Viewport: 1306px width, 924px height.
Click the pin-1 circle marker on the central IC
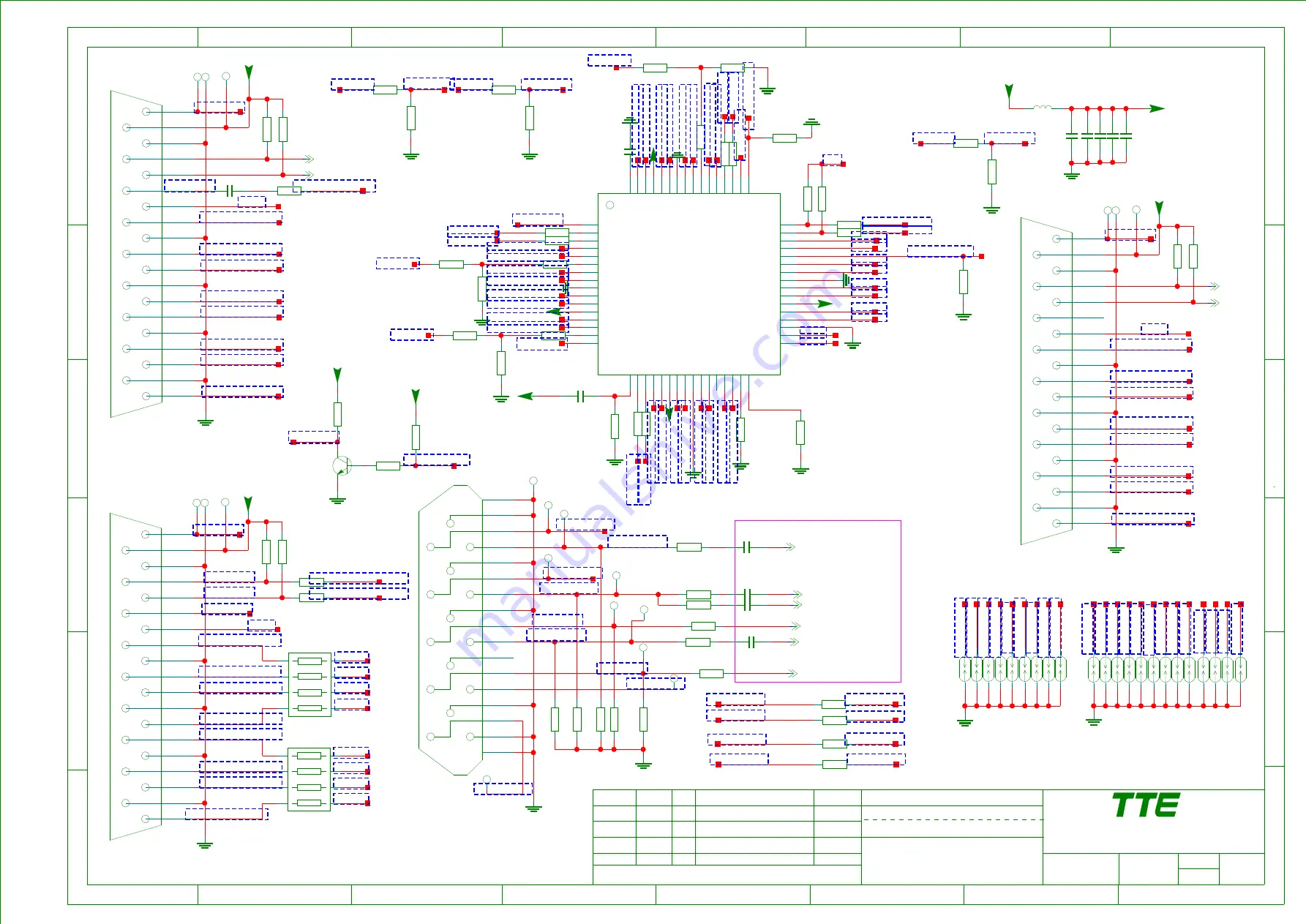tap(609, 205)
